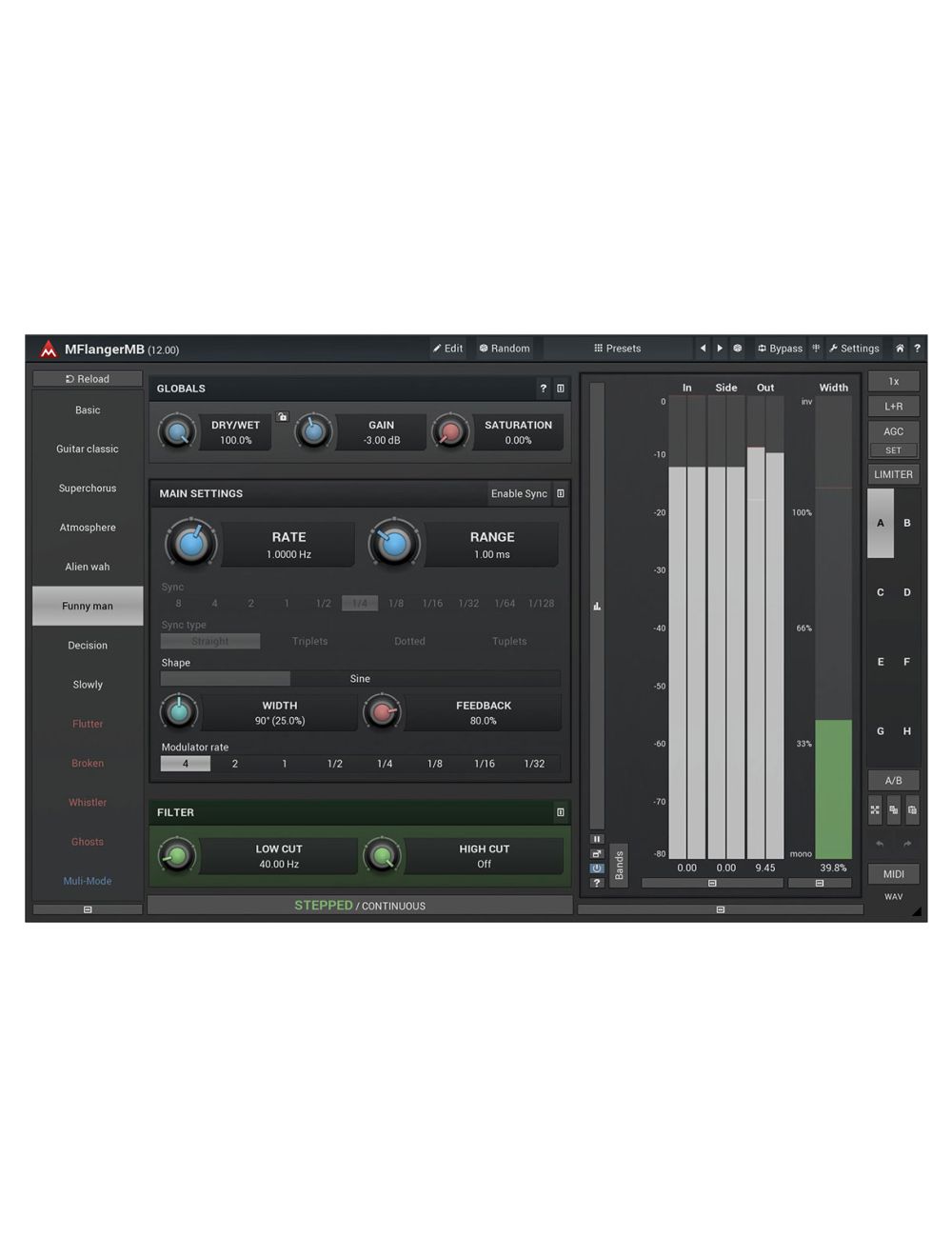Open the analyzer icon beside the meter
This screenshot has height=1257, width=952.
[x=597, y=607]
